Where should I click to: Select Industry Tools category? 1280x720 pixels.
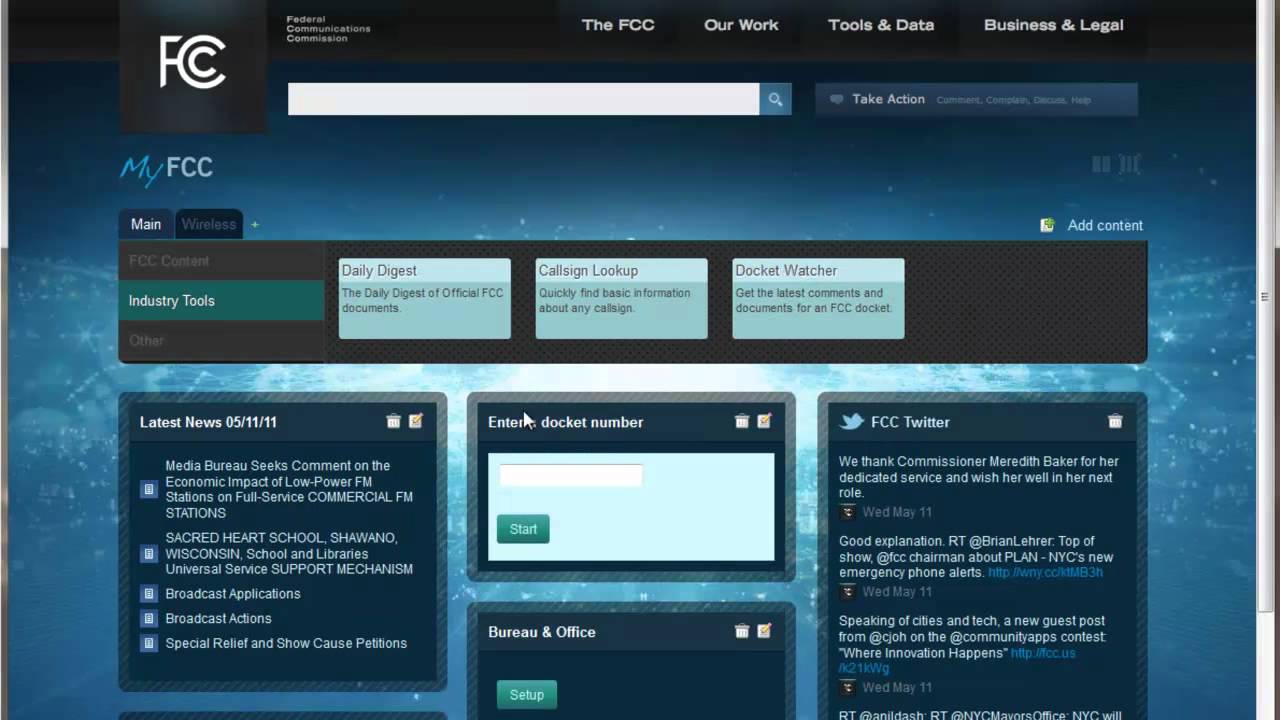[x=221, y=301]
